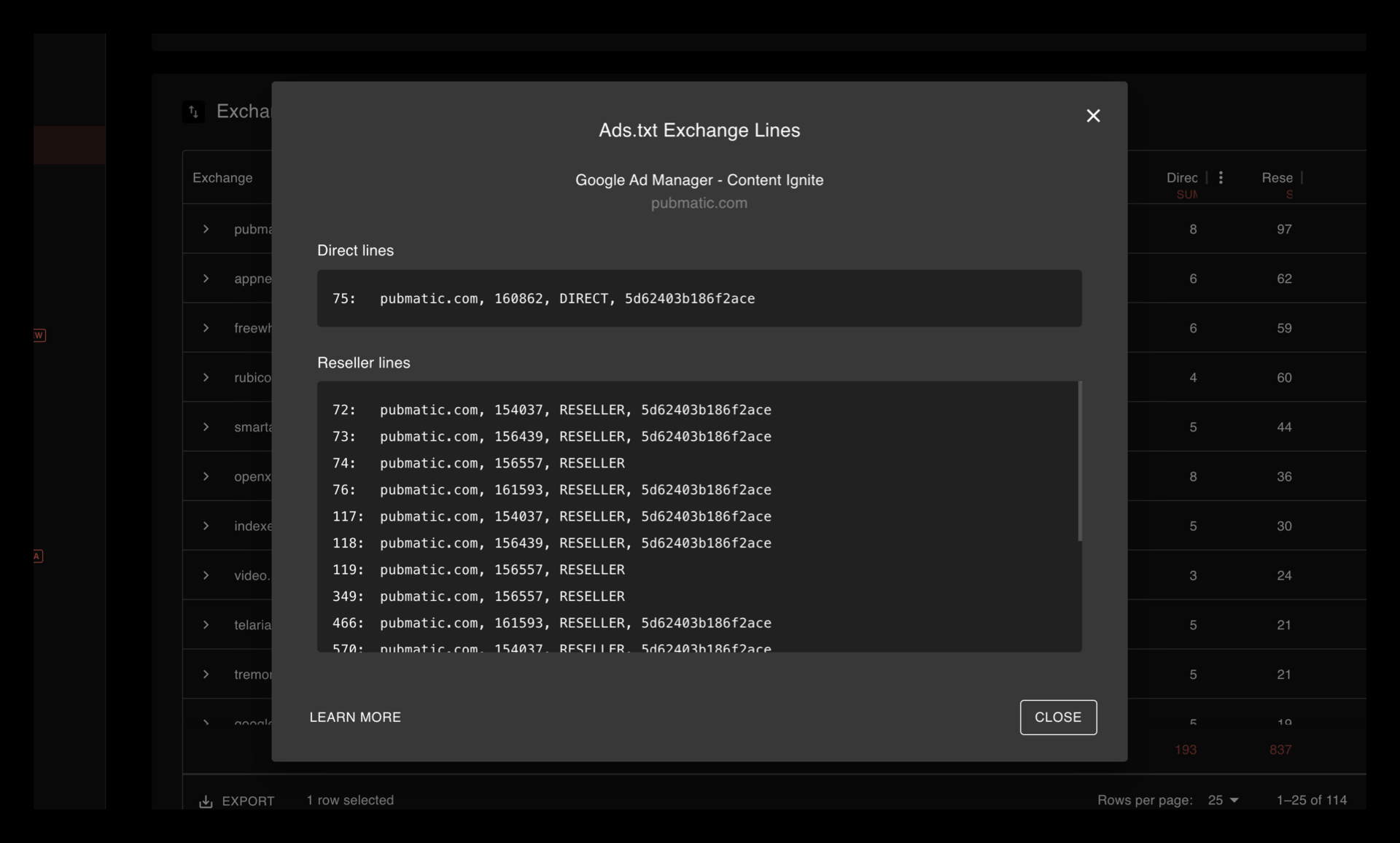1400x843 pixels.
Task: Click the Reseller lines heading
Action: pos(363,362)
